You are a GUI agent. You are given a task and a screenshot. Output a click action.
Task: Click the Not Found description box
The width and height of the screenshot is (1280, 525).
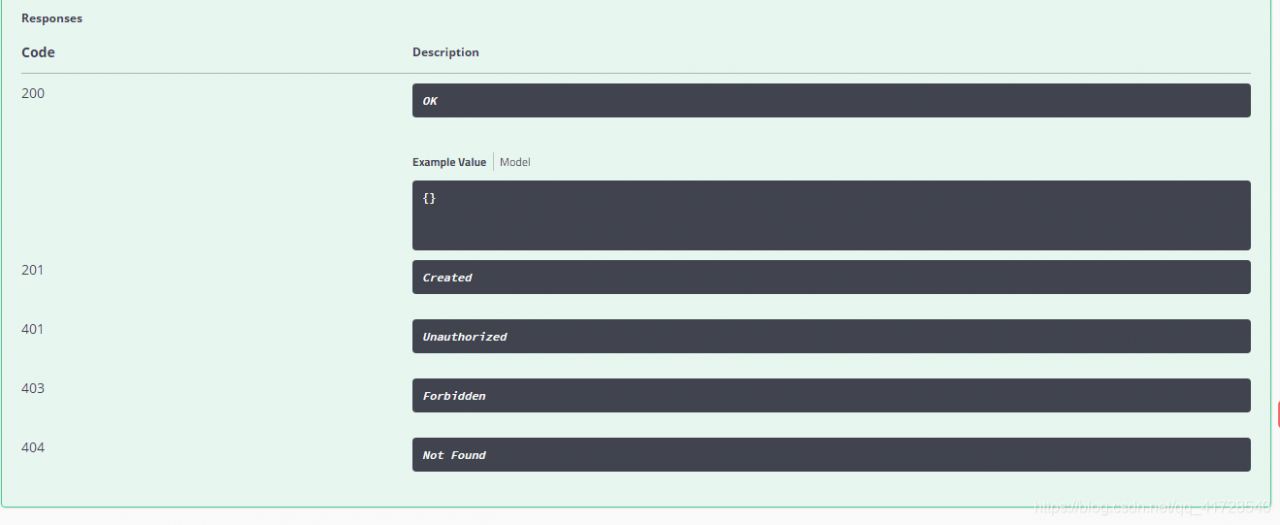pyautogui.click(x=831, y=454)
